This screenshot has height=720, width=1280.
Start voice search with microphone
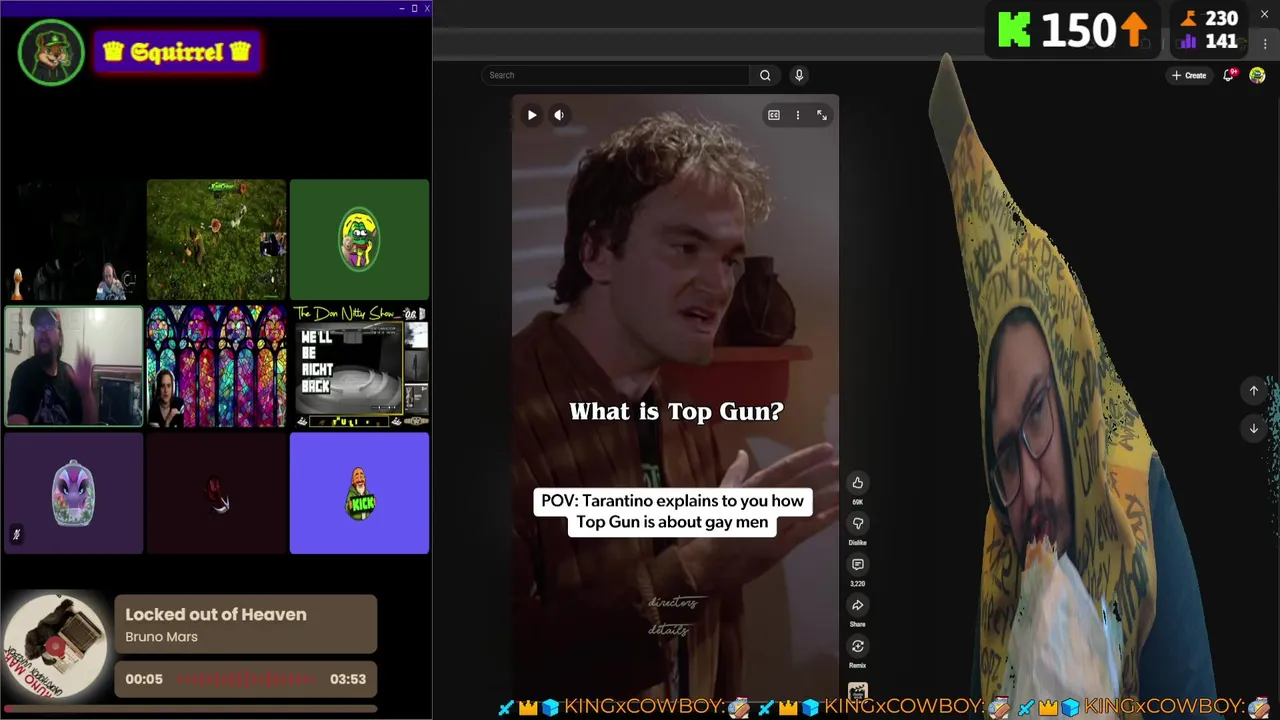[x=799, y=75]
